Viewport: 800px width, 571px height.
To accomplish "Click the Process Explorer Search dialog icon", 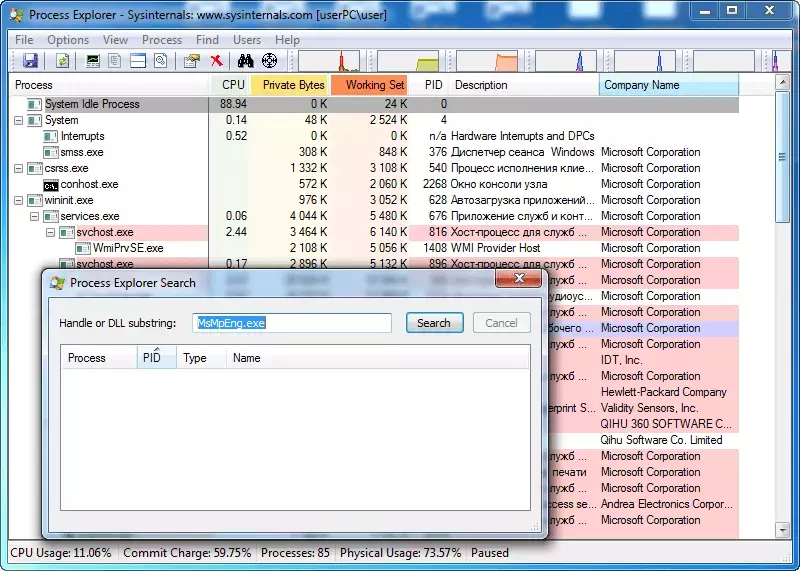I will point(57,283).
